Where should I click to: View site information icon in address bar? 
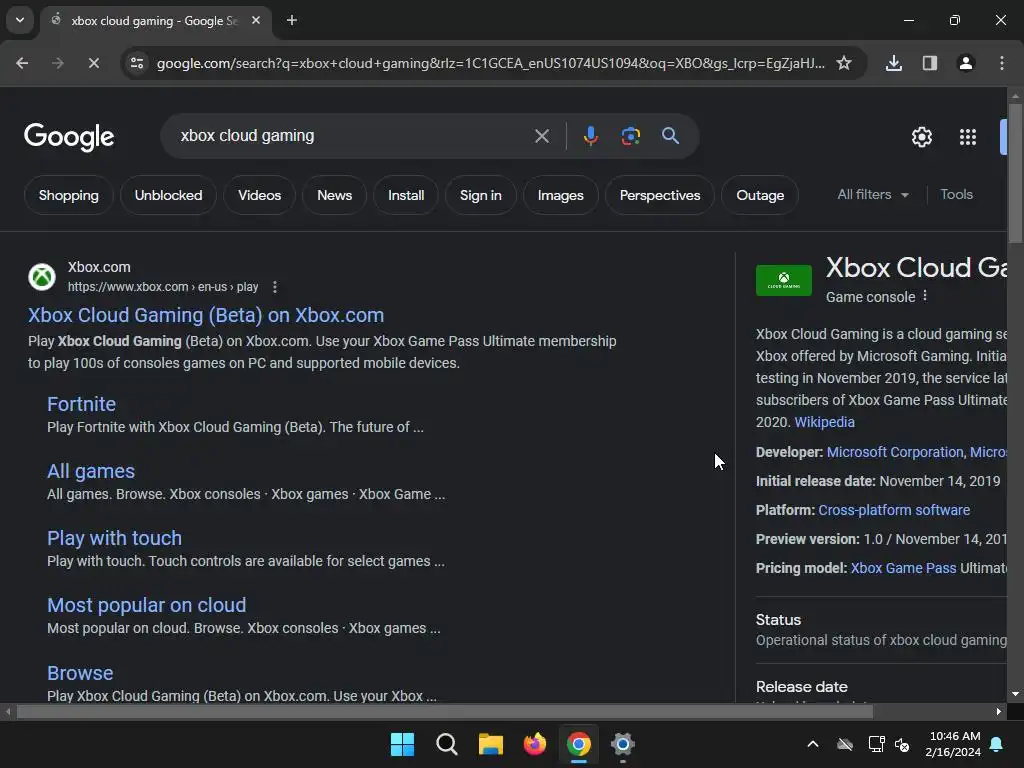click(137, 63)
